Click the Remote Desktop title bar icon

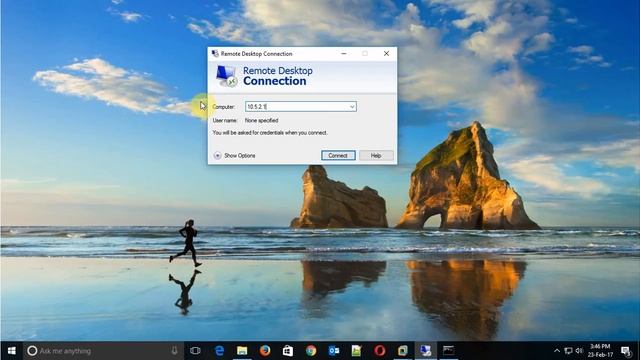(215, 53)
